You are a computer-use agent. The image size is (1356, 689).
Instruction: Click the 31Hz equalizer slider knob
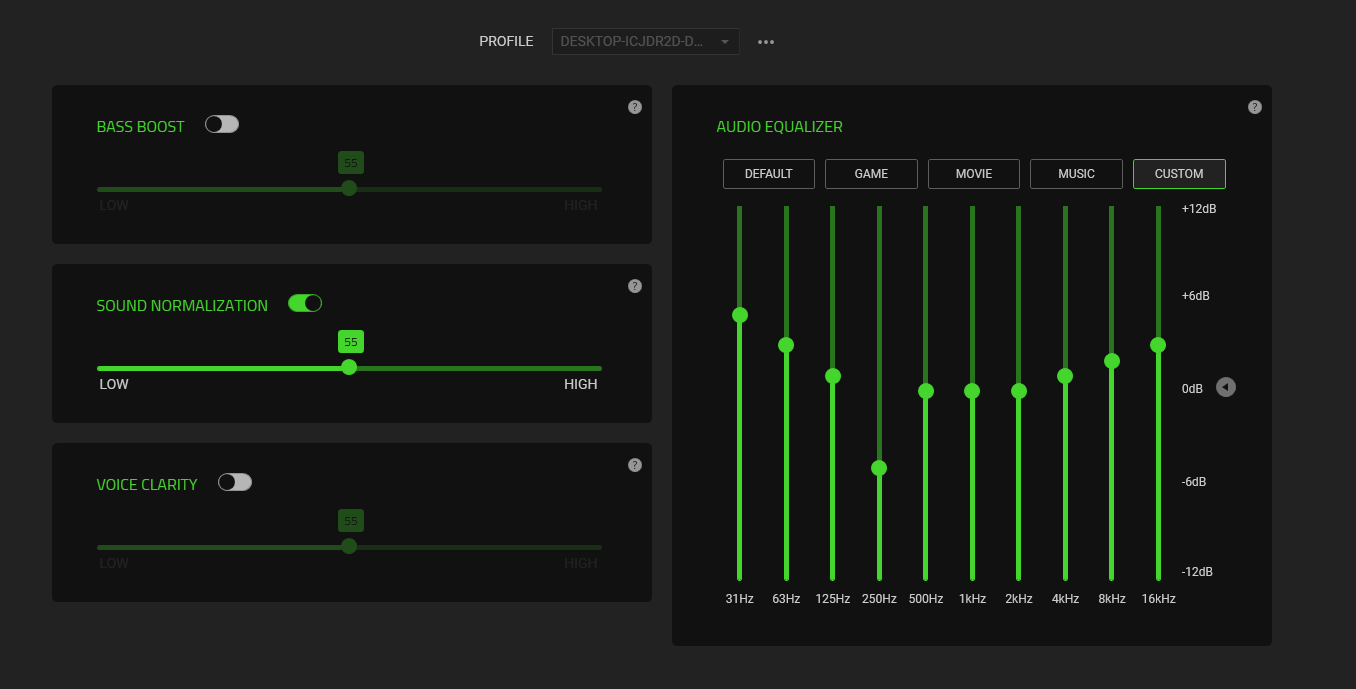tap(740, 315)
